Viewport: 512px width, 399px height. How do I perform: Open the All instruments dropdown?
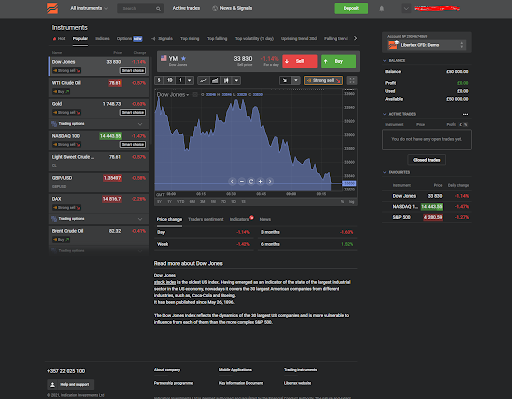89,8
